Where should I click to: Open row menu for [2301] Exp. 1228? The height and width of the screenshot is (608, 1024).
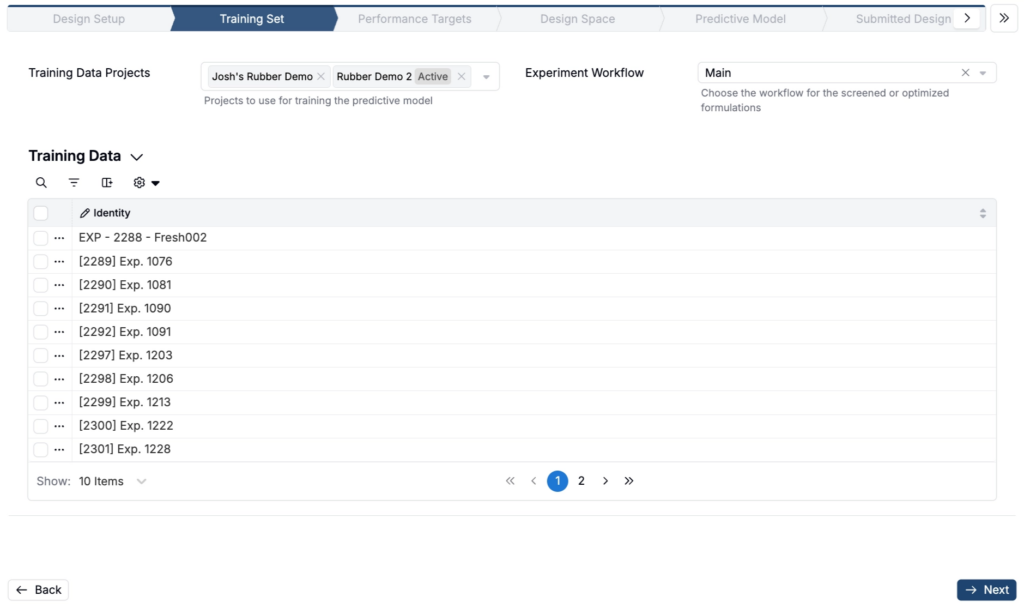(59, 449)
